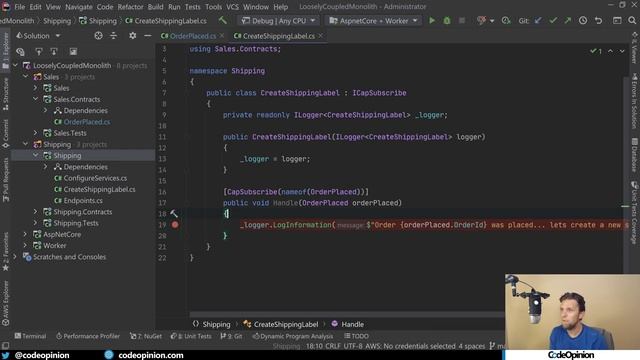Click LooselyCoupledMonolith solution root
640x360 pixels.
[72, 65]
